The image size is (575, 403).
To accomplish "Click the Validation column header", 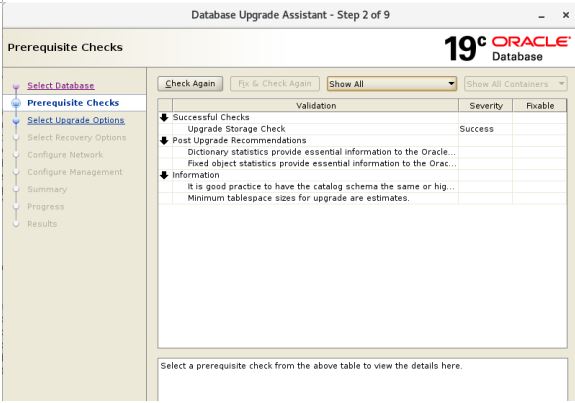I will pos(316,106).
